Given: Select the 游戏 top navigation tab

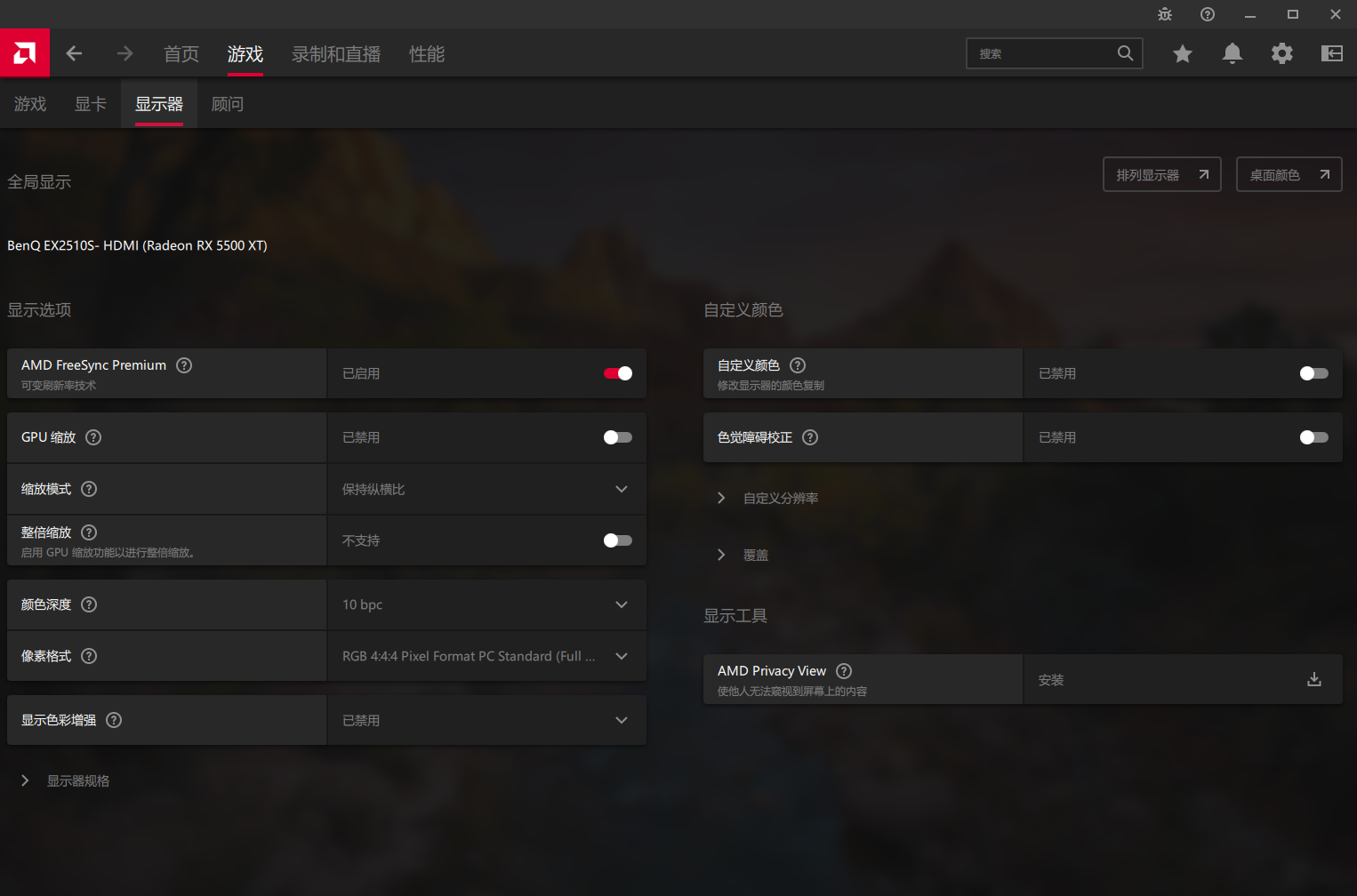Looking at the screenshot, I should (x=245, y=54).
